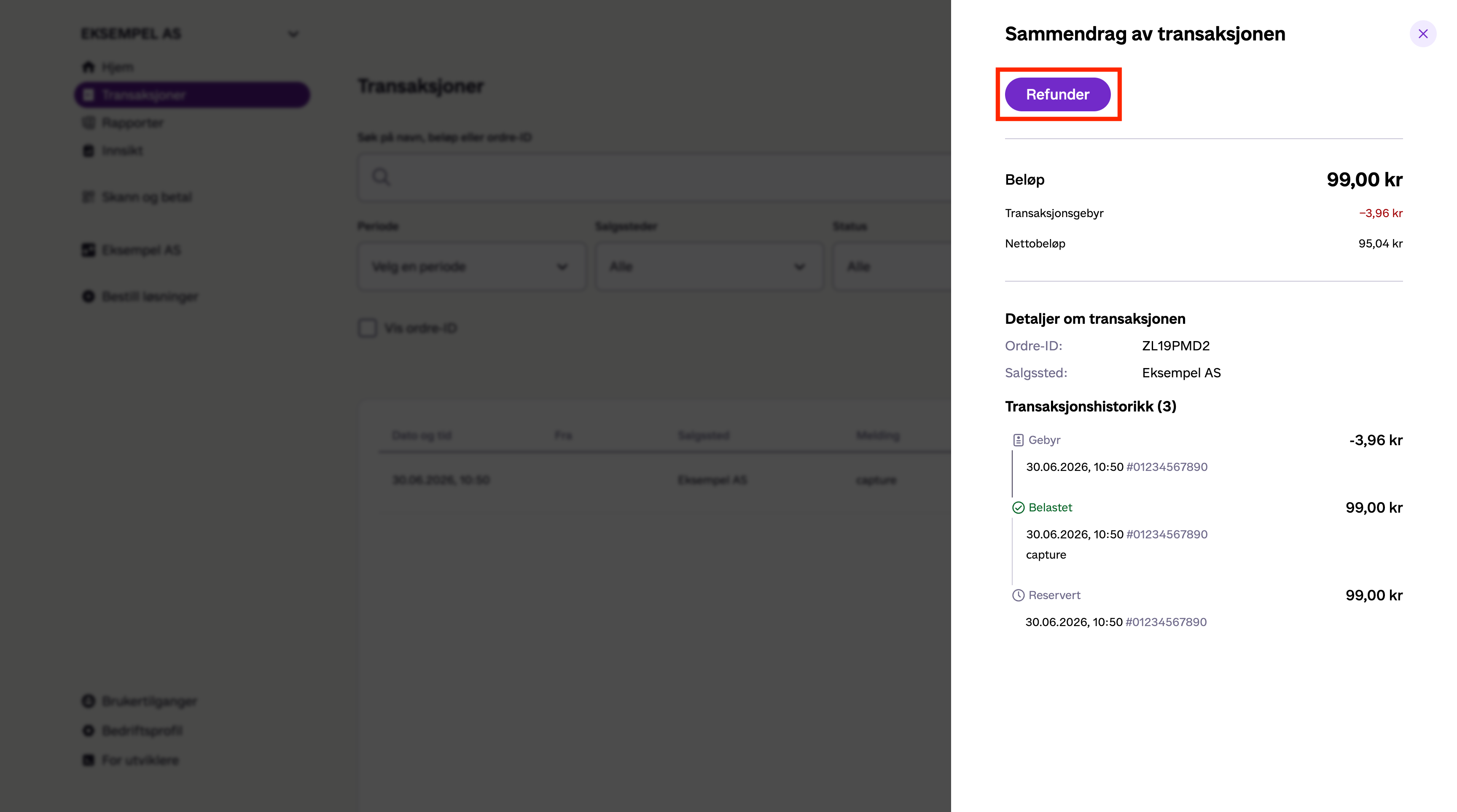Viewport: 1457px width, 812px height.
Task: Click the Beløp 99,00 kr total
Action: (x=1364, y=180)
